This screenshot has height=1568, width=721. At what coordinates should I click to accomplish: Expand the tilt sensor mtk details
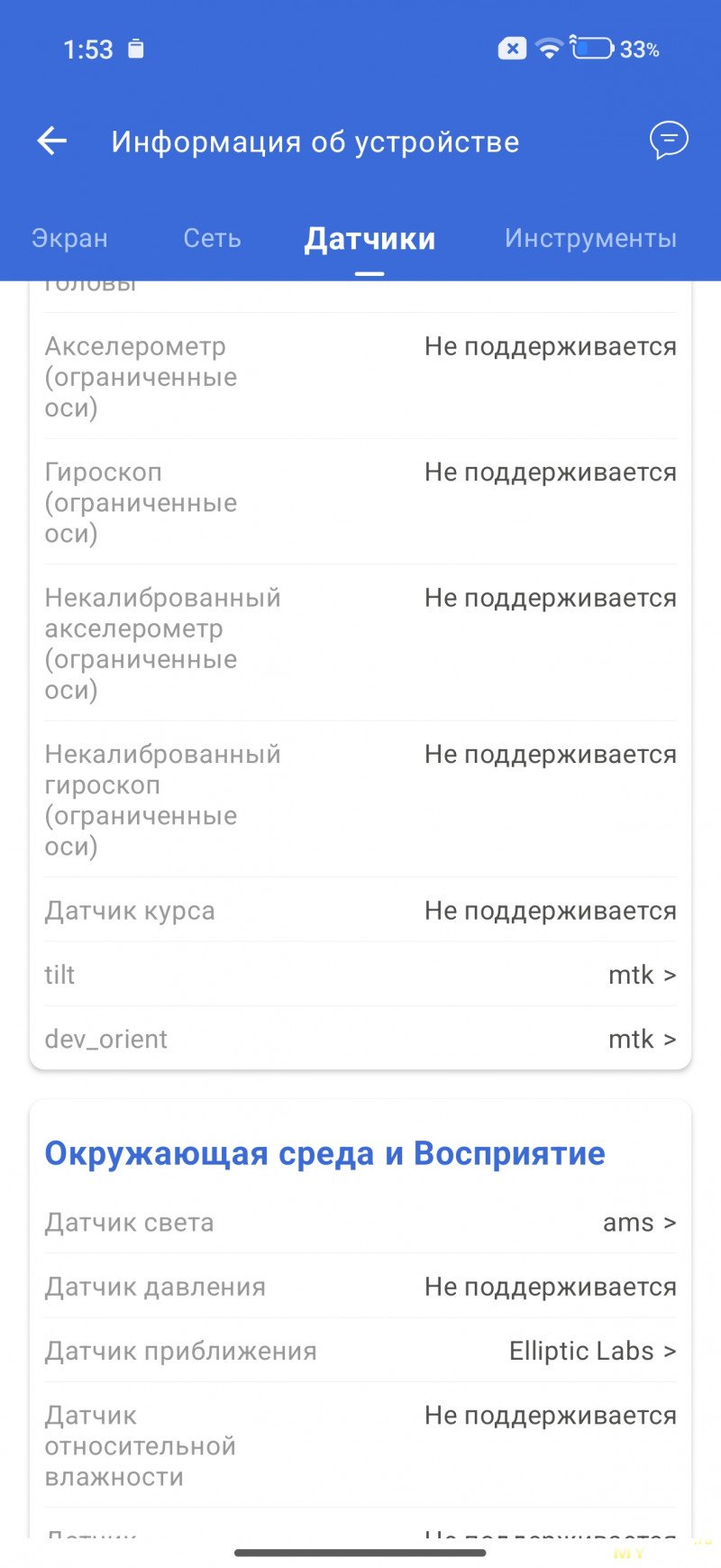coord(642,975)
